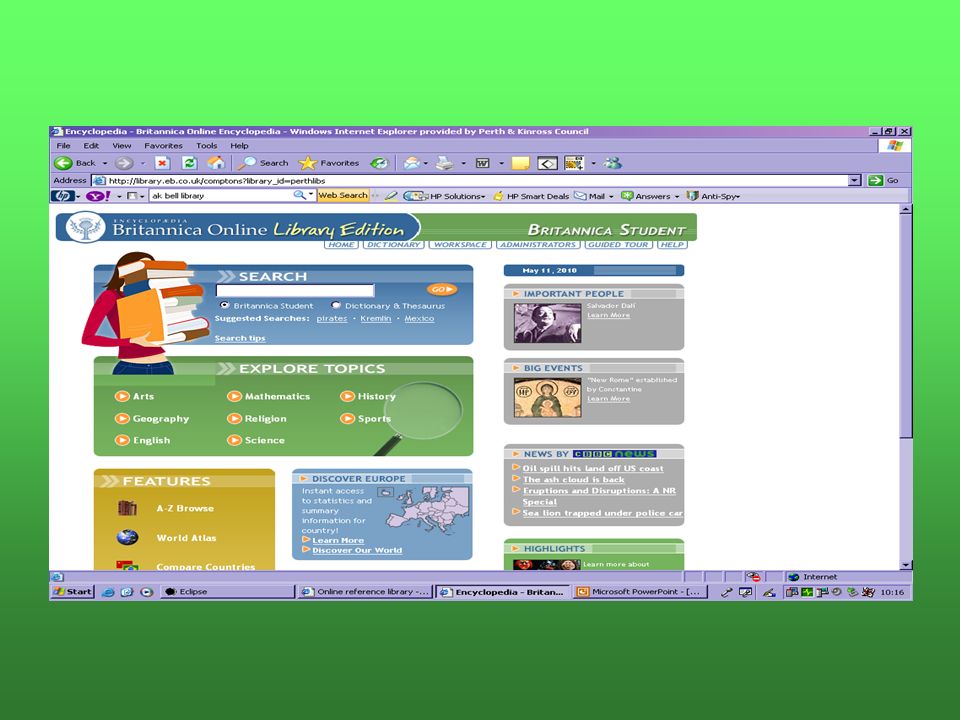This screenshot has width=960, height=720.
Task: Open the WORKSPACE tab on Britannica
Action: tap(460, 244)
